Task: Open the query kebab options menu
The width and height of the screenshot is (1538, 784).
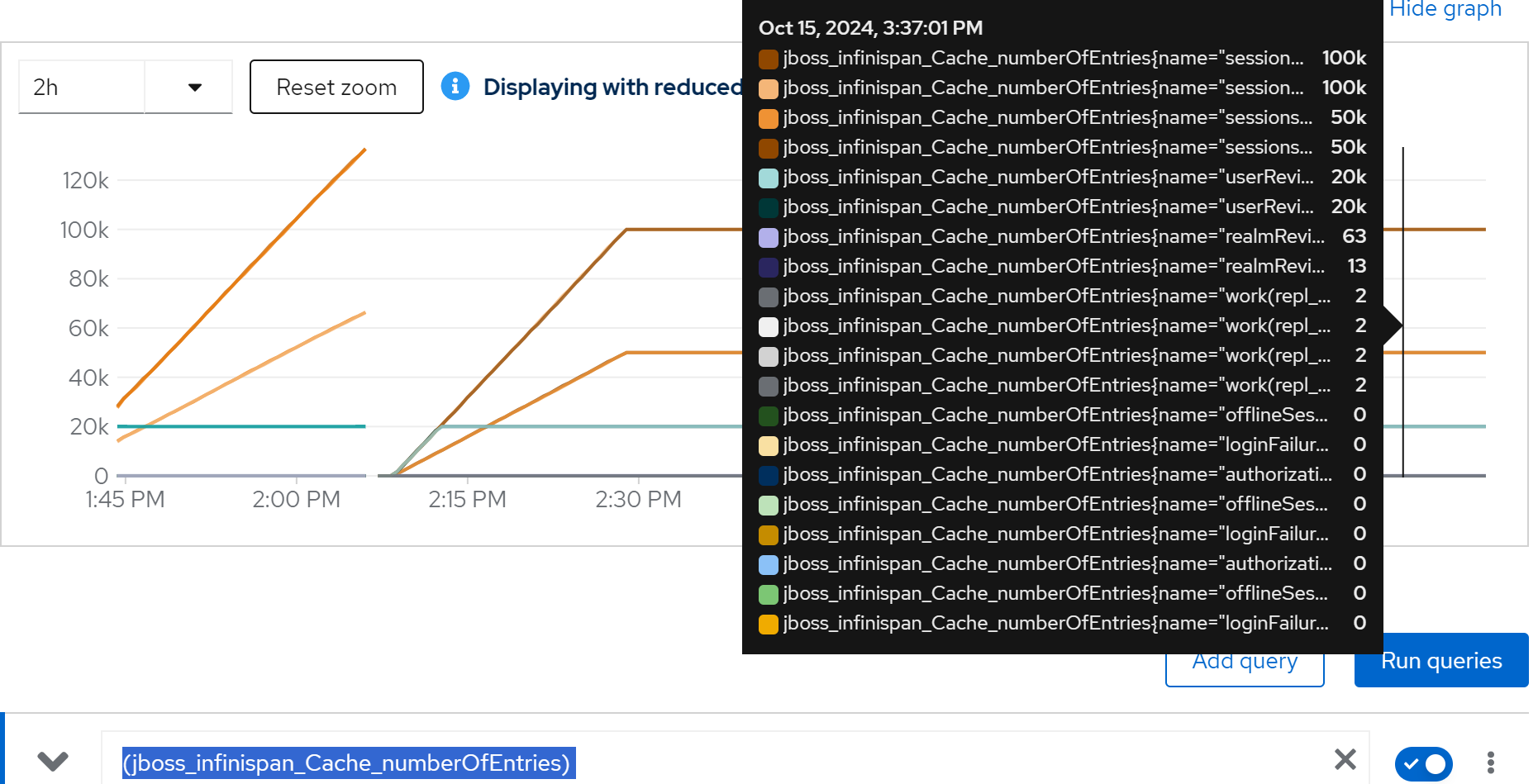Action: coord(1490,762)
